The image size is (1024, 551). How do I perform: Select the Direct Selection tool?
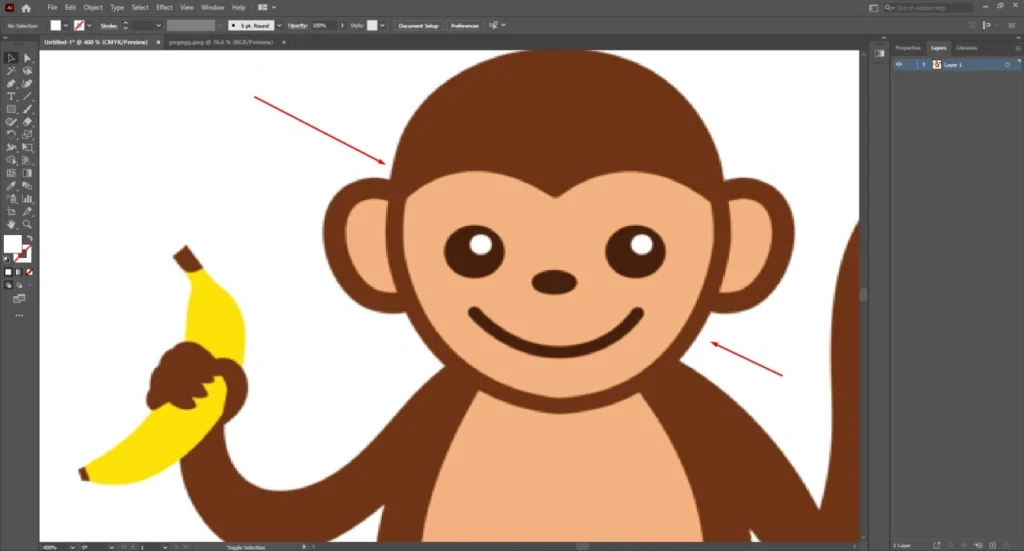[27, 58]
